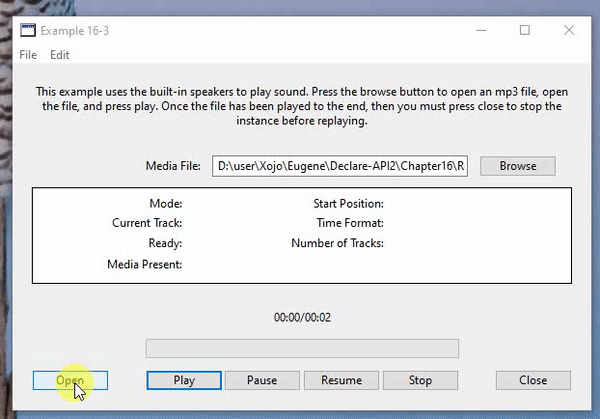Click the Open button

pos(70,380)
